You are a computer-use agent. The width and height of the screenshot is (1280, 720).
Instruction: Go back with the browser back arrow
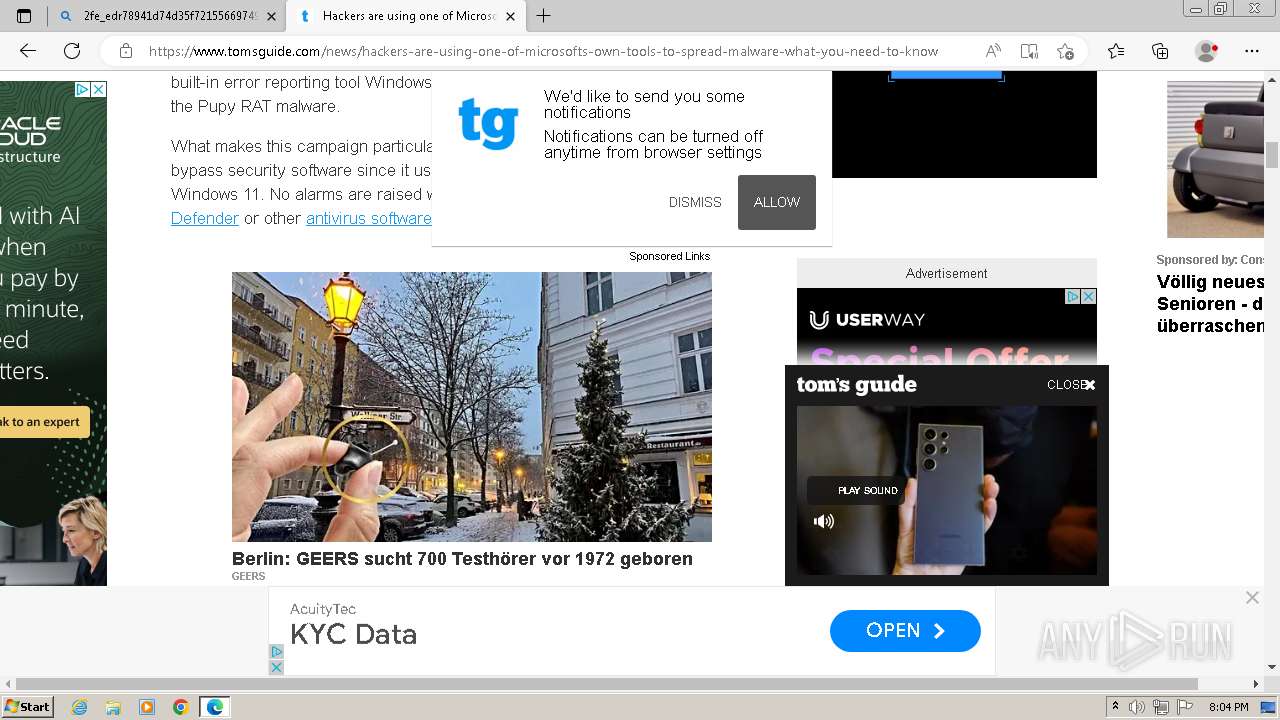point(28,51)
